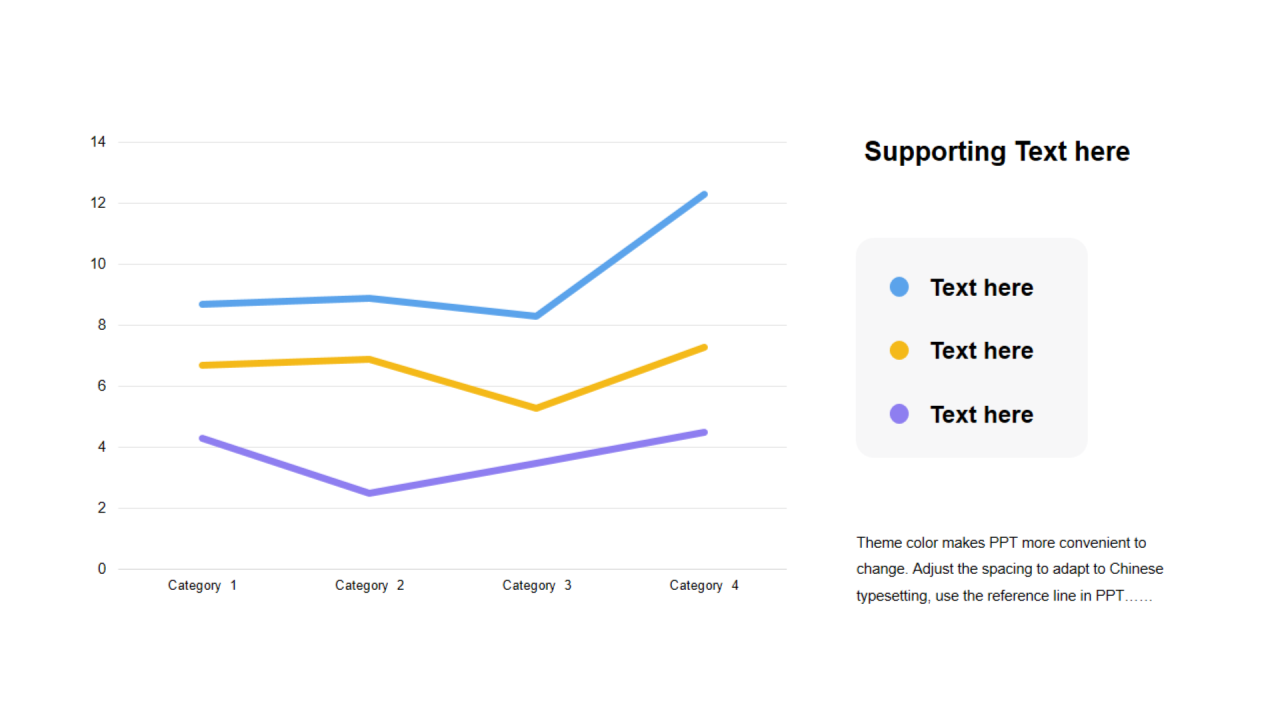Click the 8 value on vertical axis
This screenshot has width=1280, height=720.
click(102, 325)
